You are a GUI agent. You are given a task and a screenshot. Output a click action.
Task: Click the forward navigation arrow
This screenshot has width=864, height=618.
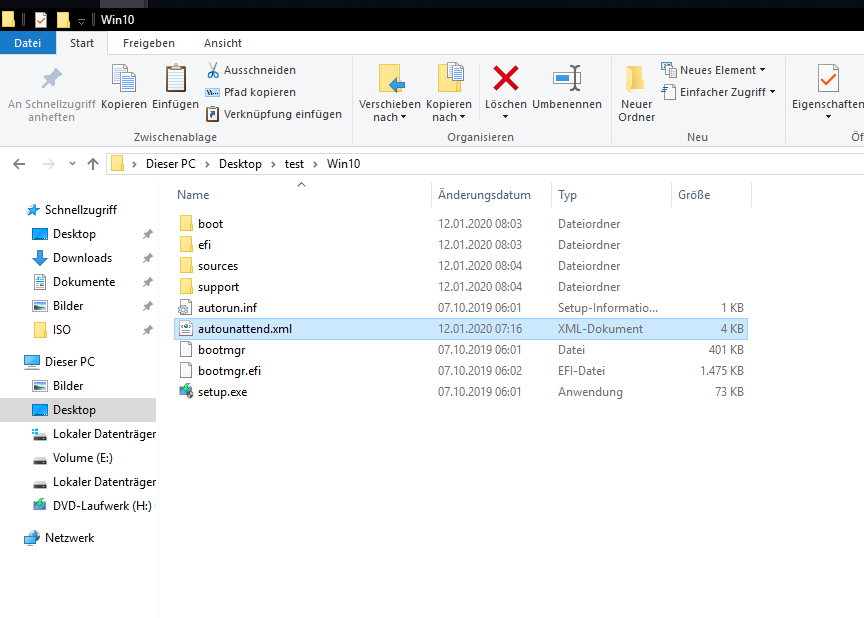tap(48, 164)
